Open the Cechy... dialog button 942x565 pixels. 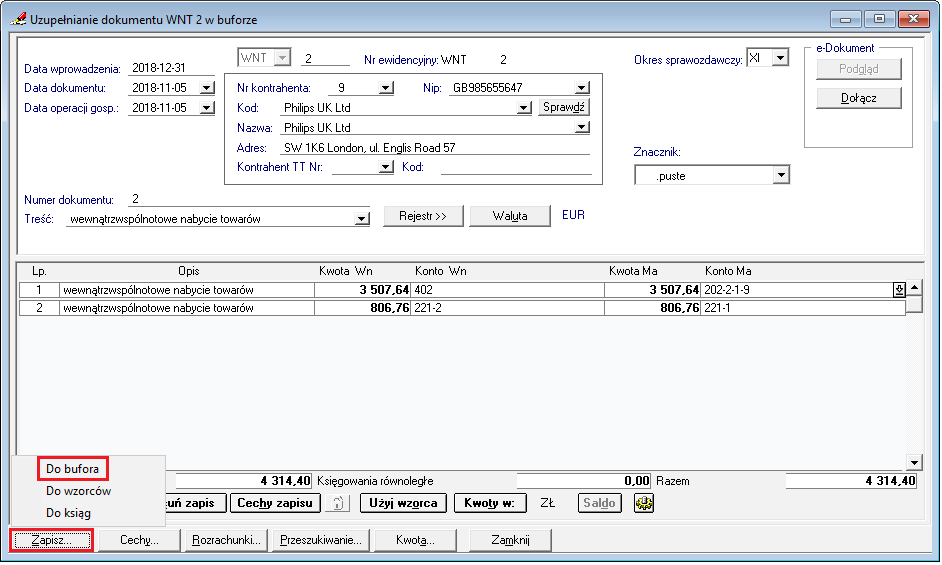(139, 540)
